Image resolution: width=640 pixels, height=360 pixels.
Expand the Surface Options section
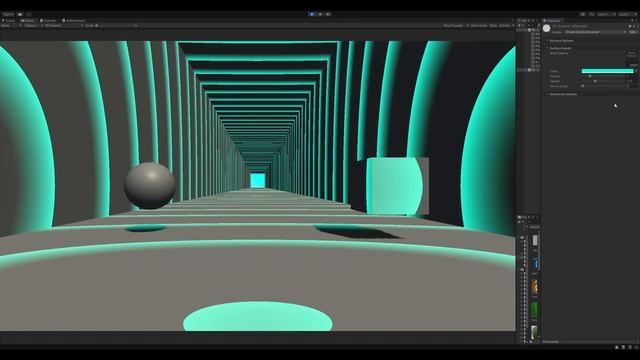coord(561,41)
